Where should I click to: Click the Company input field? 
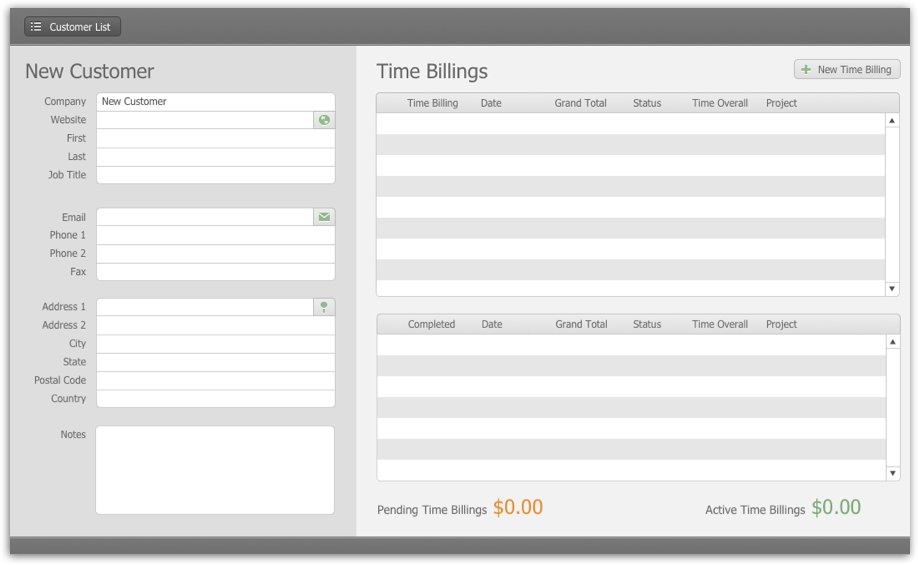click(215, 101)
